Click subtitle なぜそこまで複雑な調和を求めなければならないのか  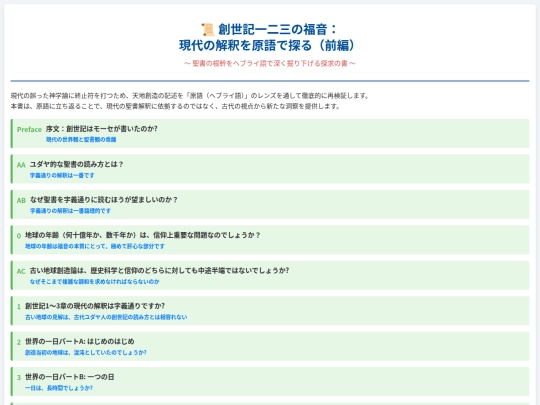click(94, 282)
